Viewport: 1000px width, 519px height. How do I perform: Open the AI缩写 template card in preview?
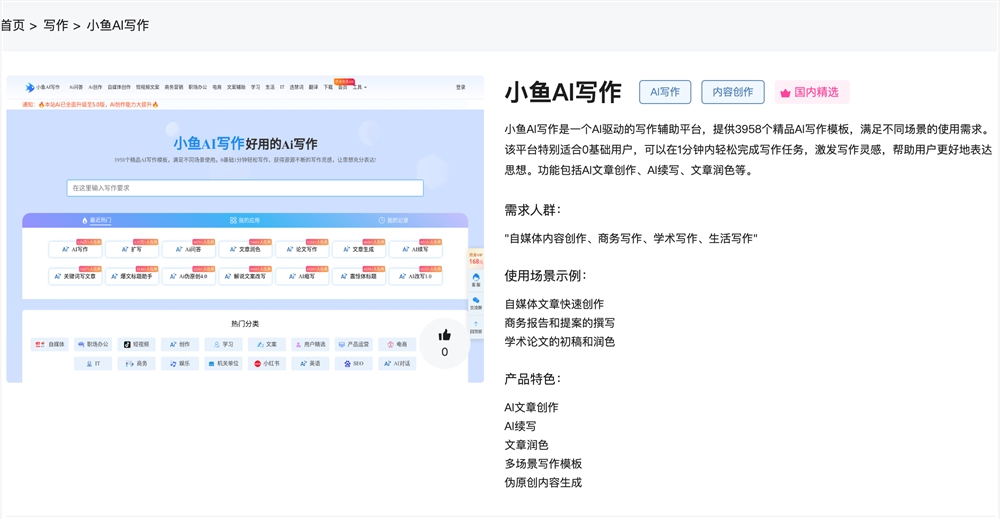pyautogui.click(x=302, y=276)
